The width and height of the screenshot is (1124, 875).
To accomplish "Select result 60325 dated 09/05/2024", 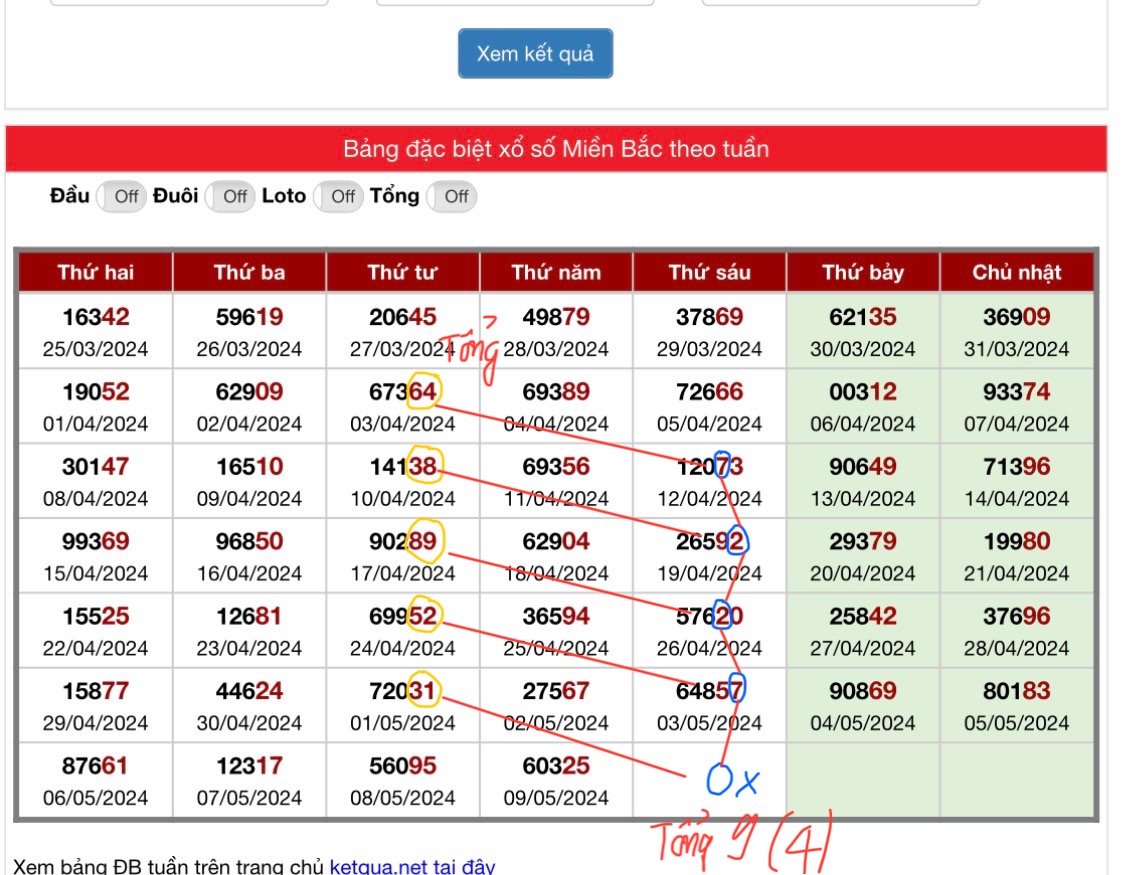I will click(556, 767).
